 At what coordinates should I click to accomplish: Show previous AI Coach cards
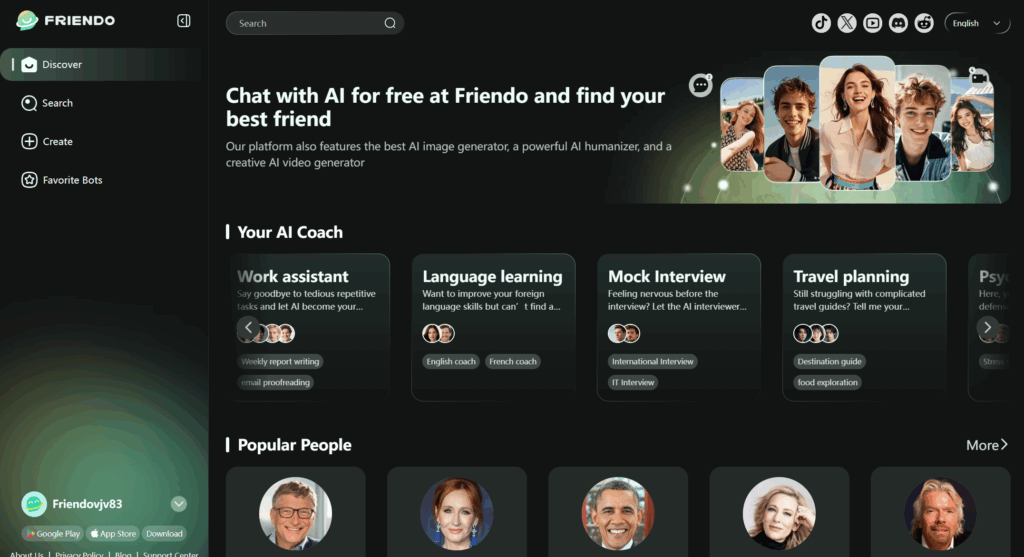click(x=248, y=327)
